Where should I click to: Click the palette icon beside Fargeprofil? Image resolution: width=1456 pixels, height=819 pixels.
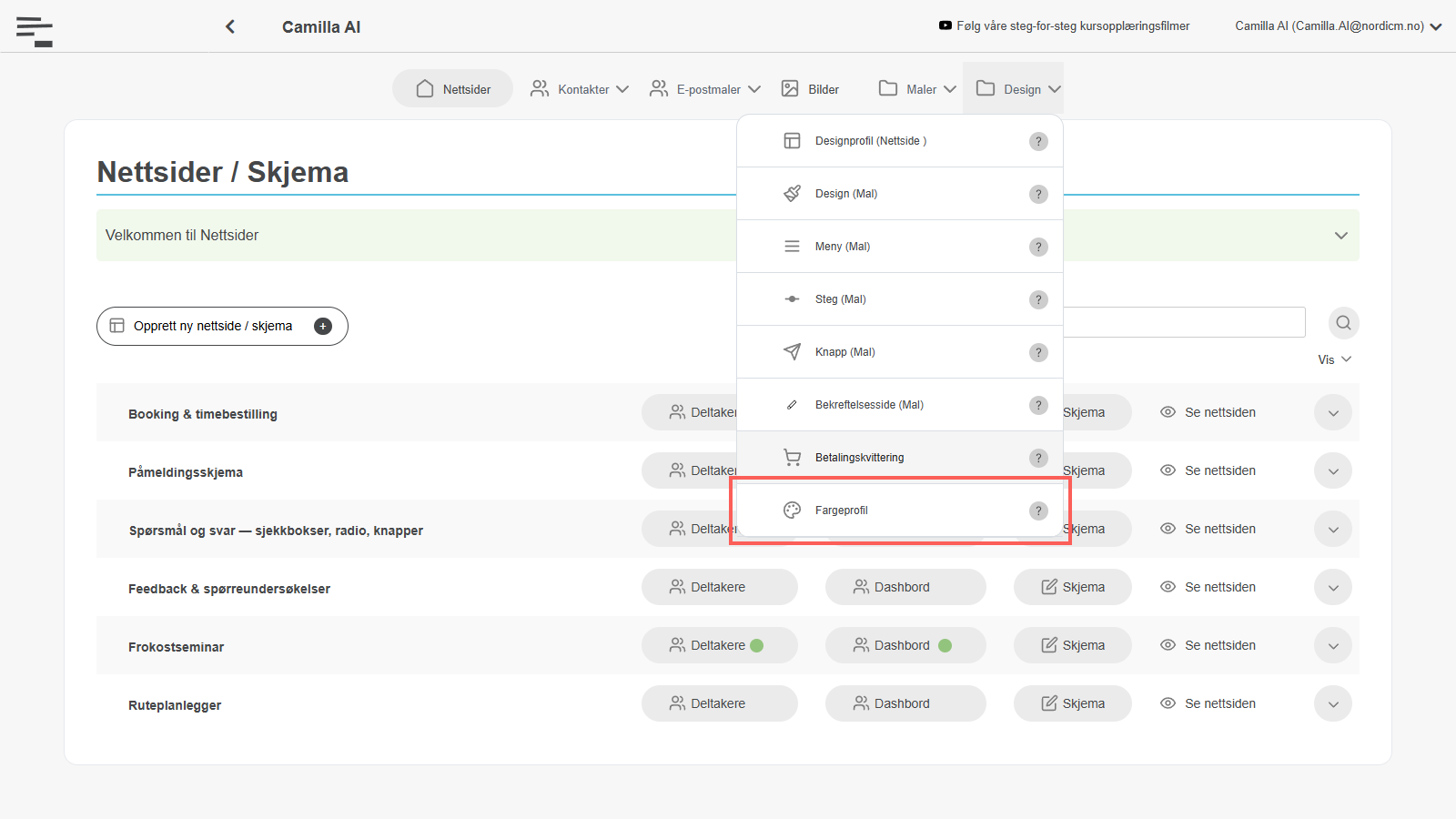[793, 511]
